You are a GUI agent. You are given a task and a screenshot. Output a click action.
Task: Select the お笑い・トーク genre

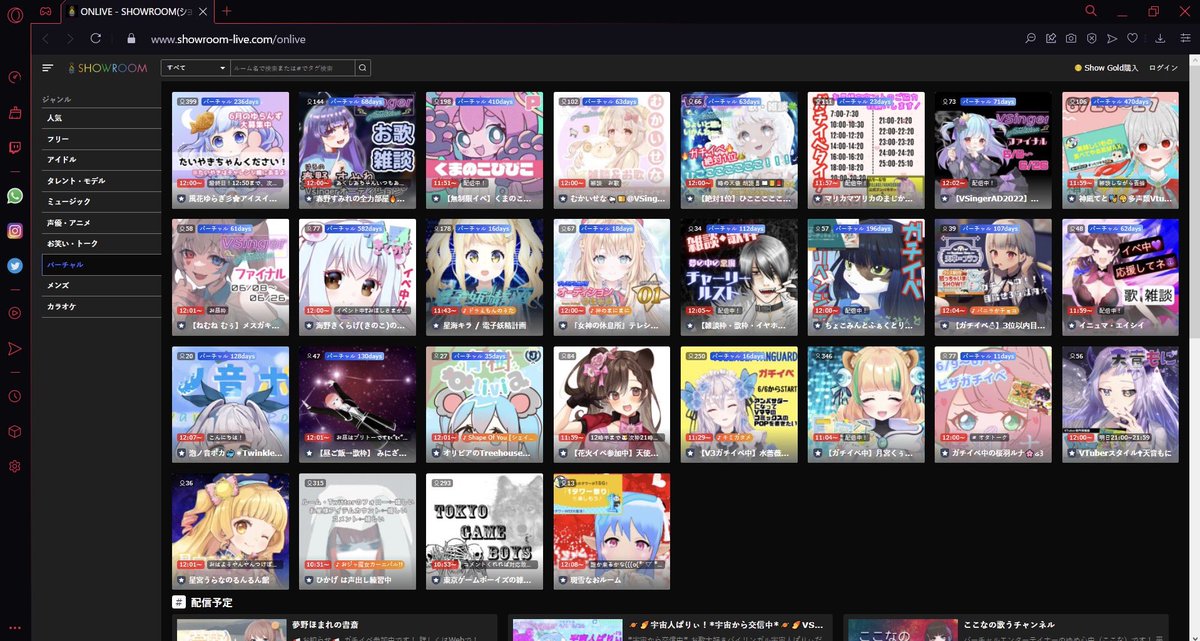coord(101,244)
